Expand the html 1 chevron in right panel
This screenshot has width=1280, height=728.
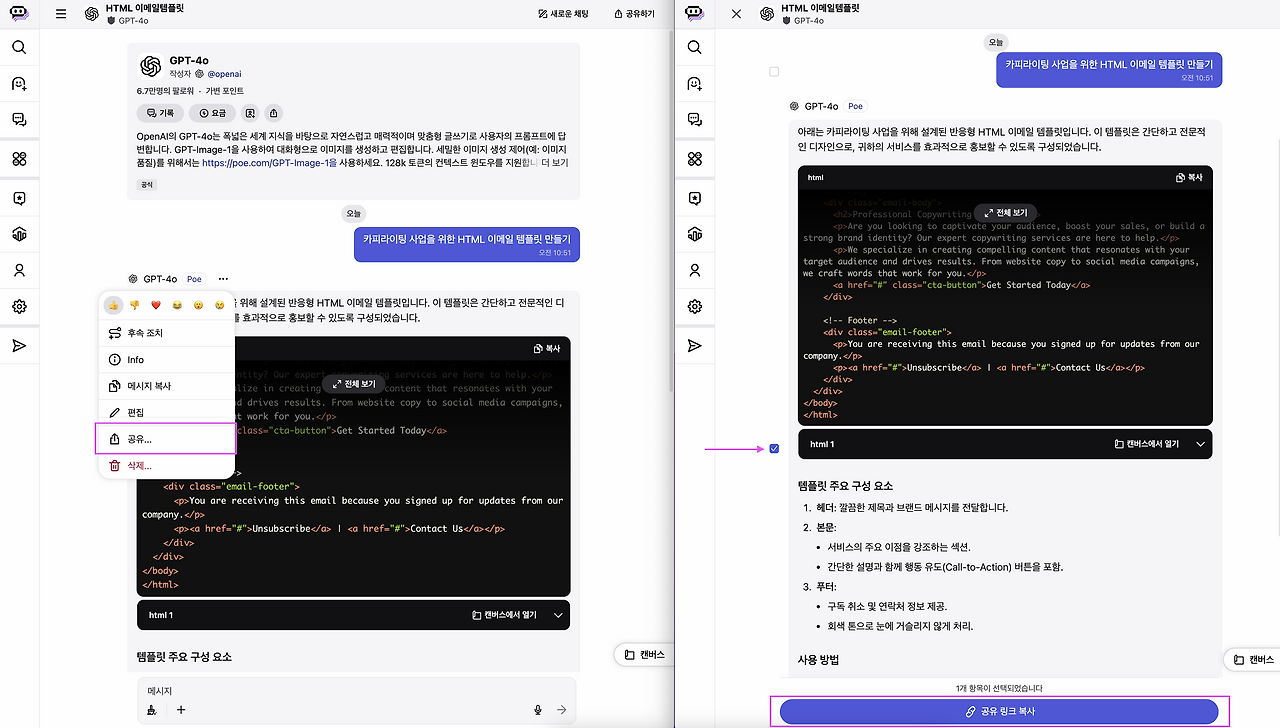pos(1201,444)
